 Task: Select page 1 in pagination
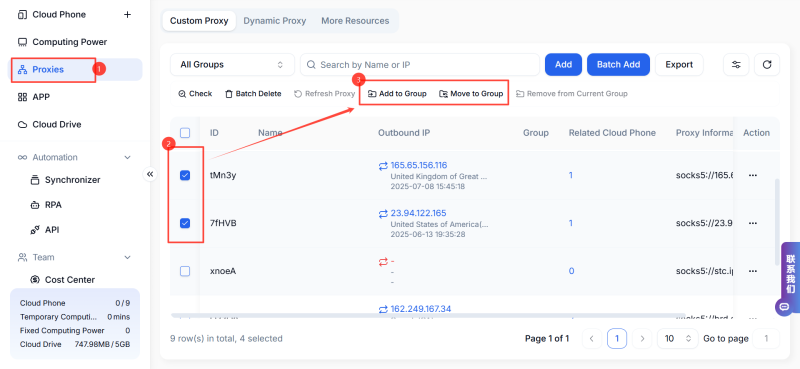[617, 338]
